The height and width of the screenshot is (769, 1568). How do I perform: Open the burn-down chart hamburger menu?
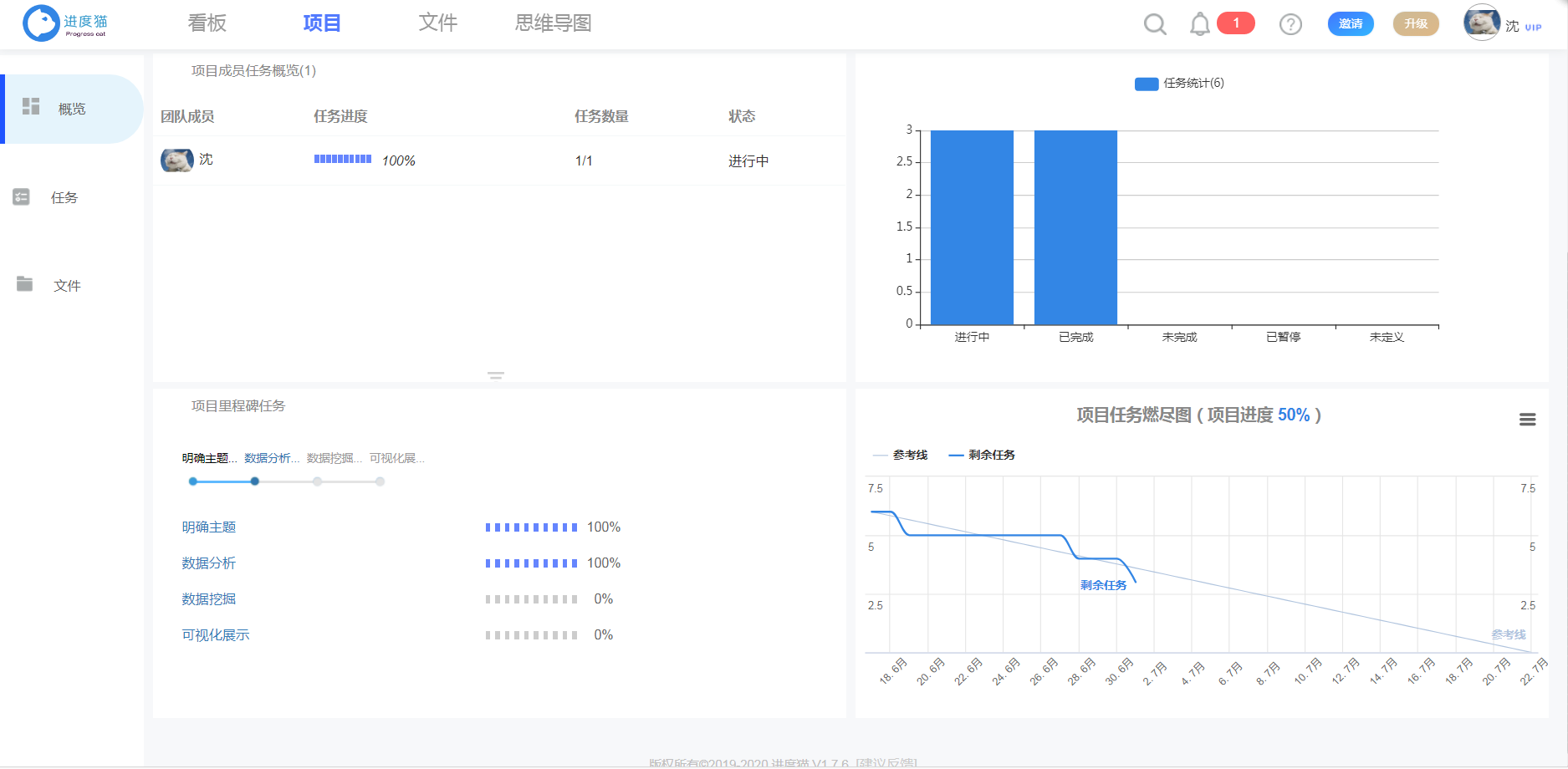(1527, 420)
